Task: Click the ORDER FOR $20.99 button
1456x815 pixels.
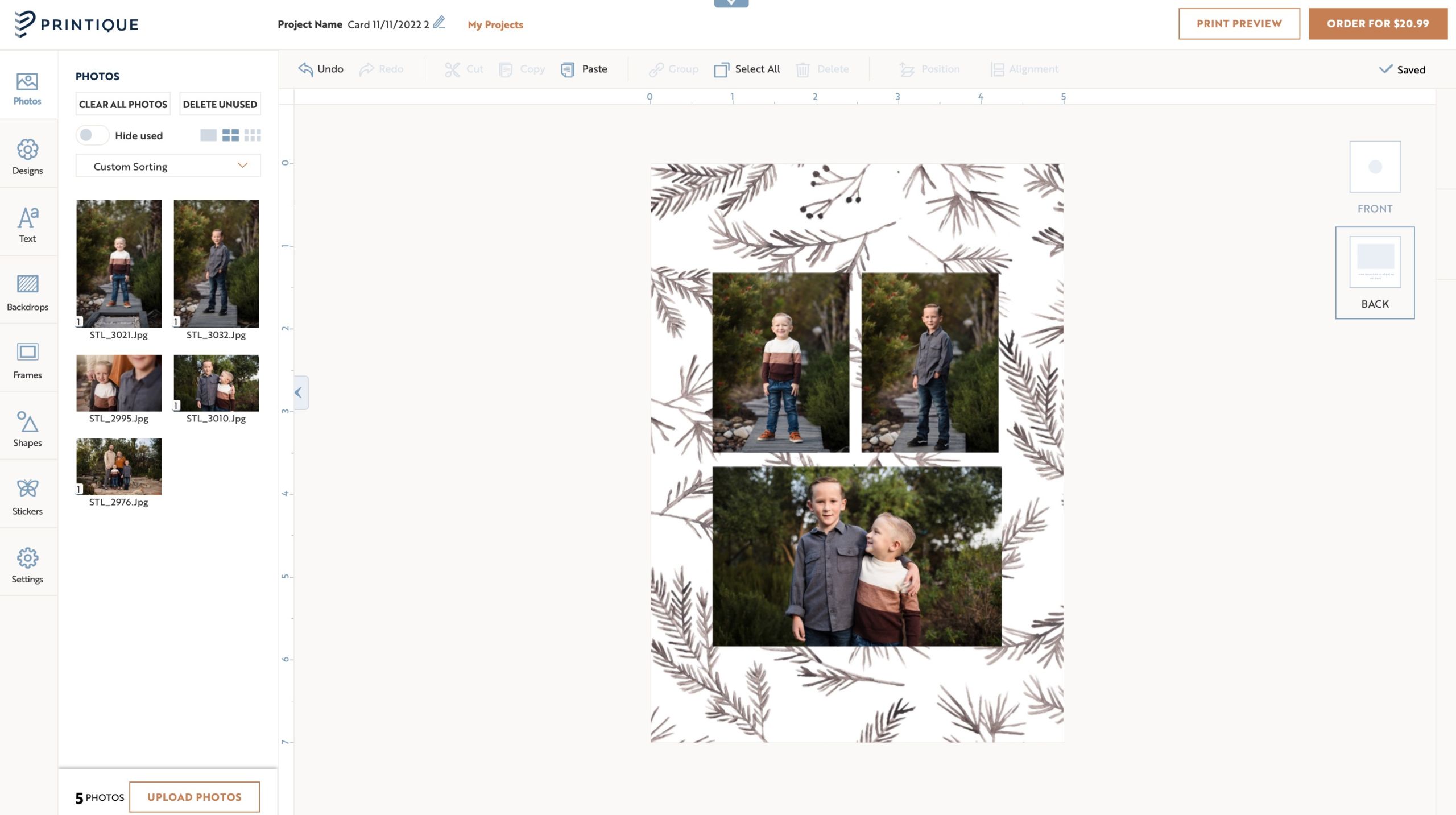Action: (x=1378, y=24)
